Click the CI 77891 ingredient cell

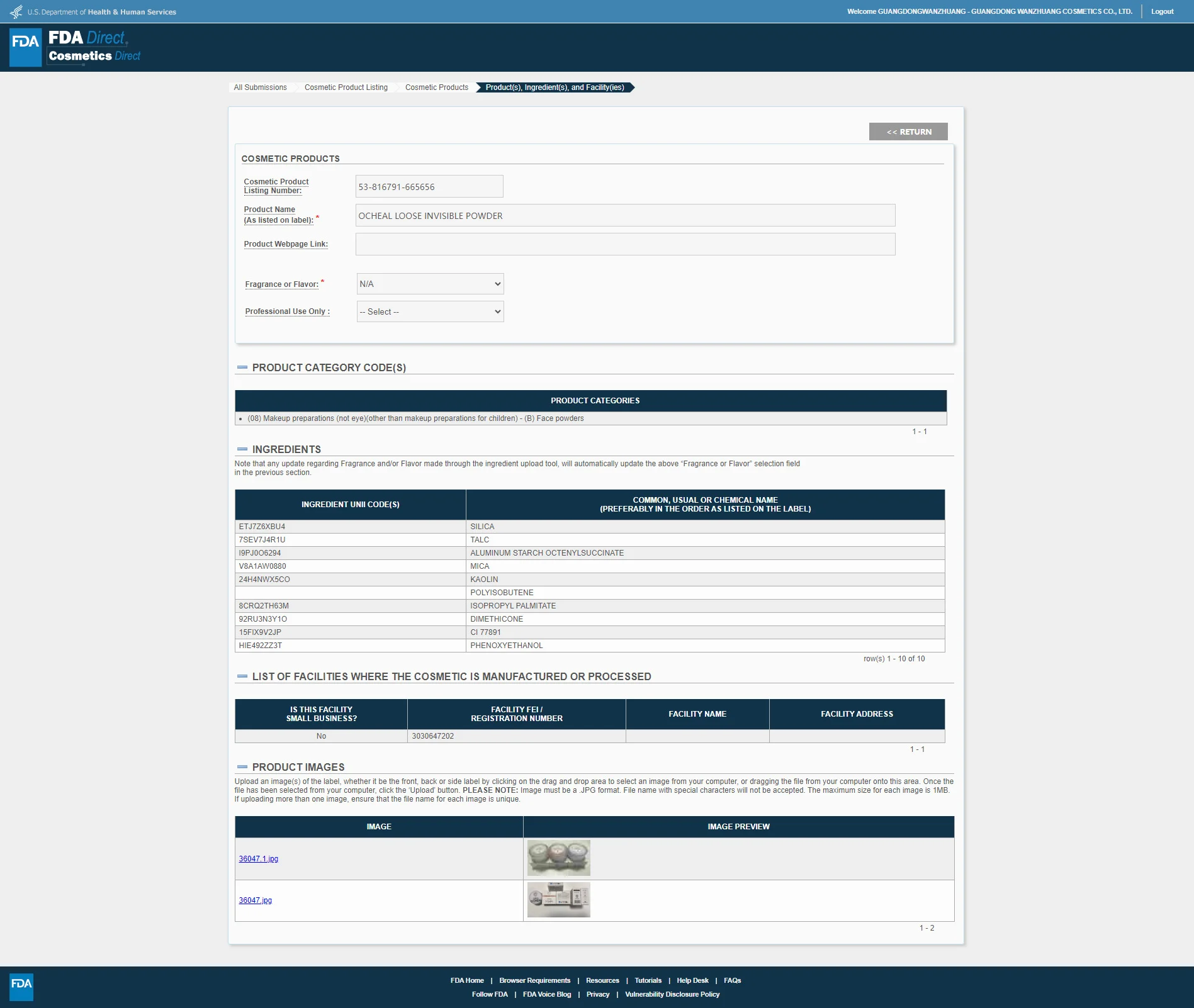(x=705, y=632)
